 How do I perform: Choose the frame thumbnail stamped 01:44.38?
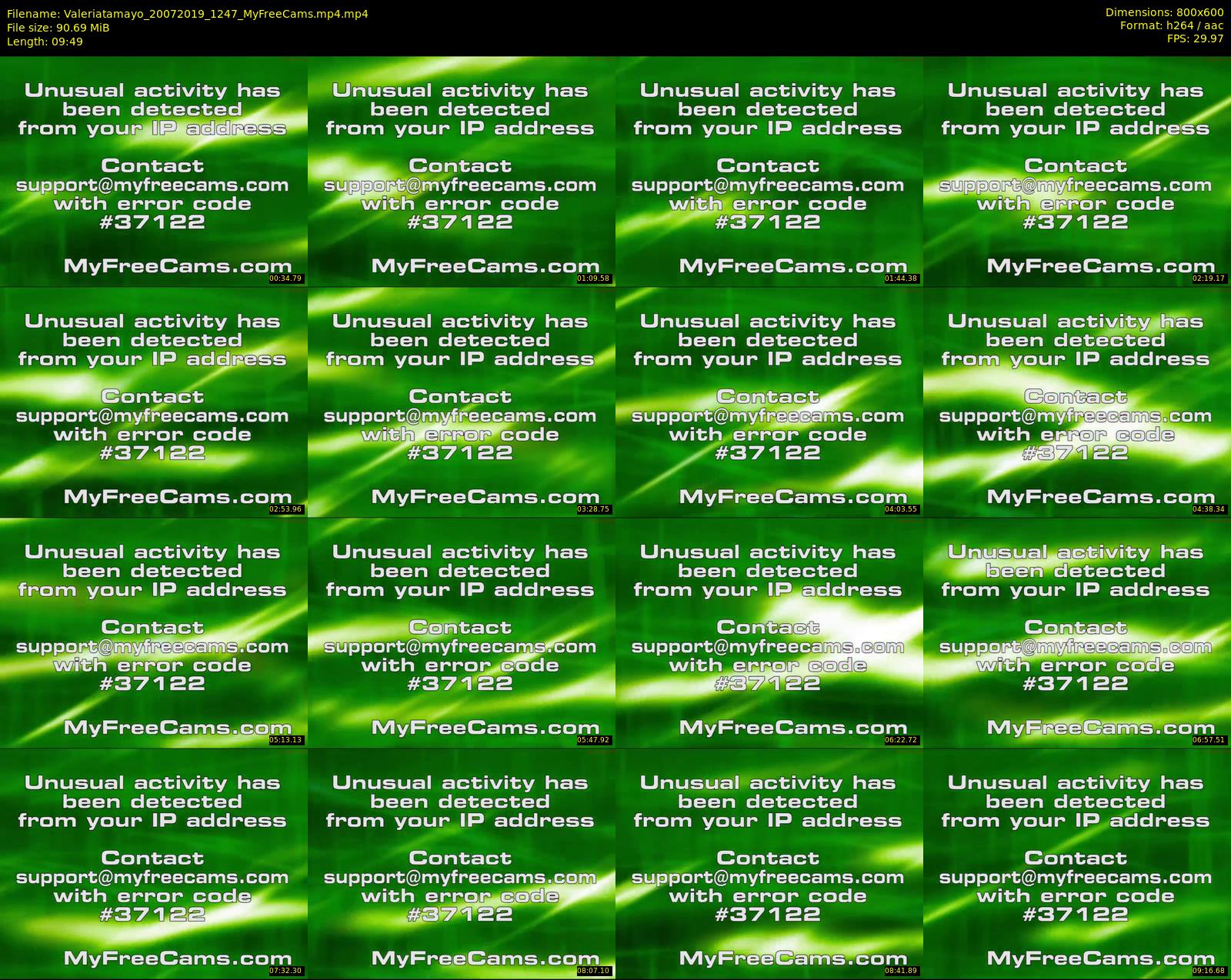point(769,172)
